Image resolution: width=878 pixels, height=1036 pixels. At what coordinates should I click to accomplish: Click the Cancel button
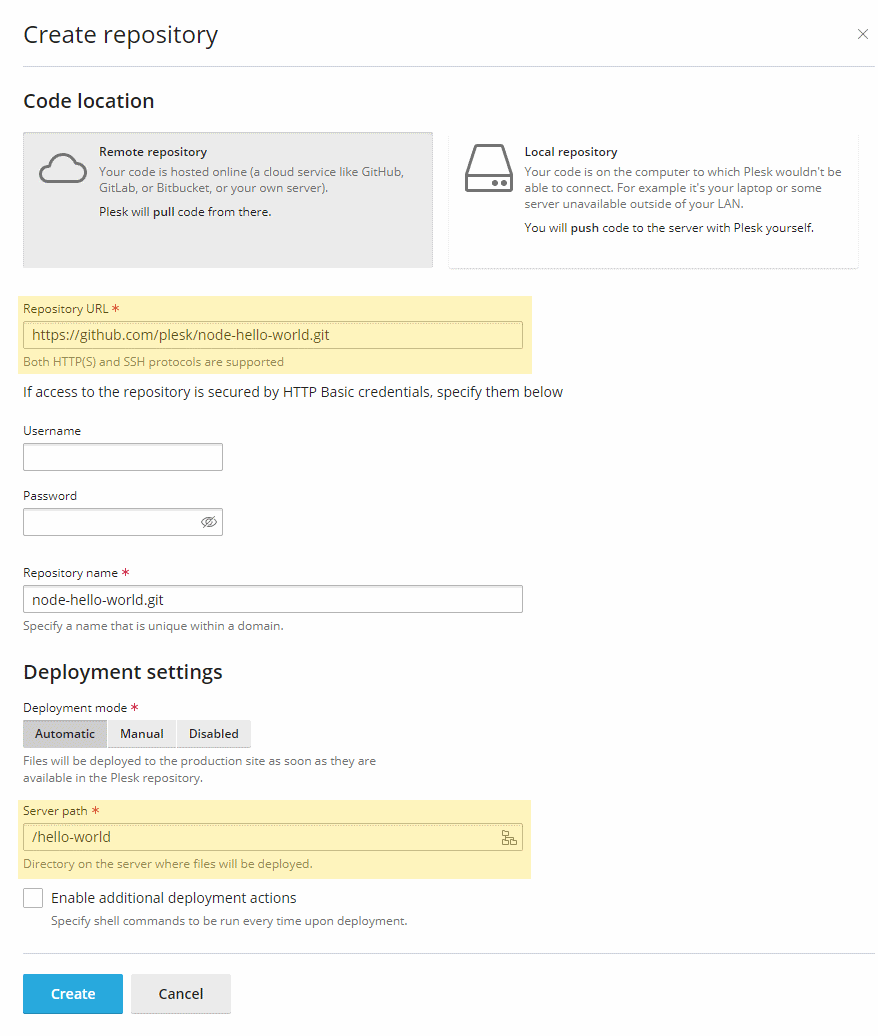(x=181, y=994)
